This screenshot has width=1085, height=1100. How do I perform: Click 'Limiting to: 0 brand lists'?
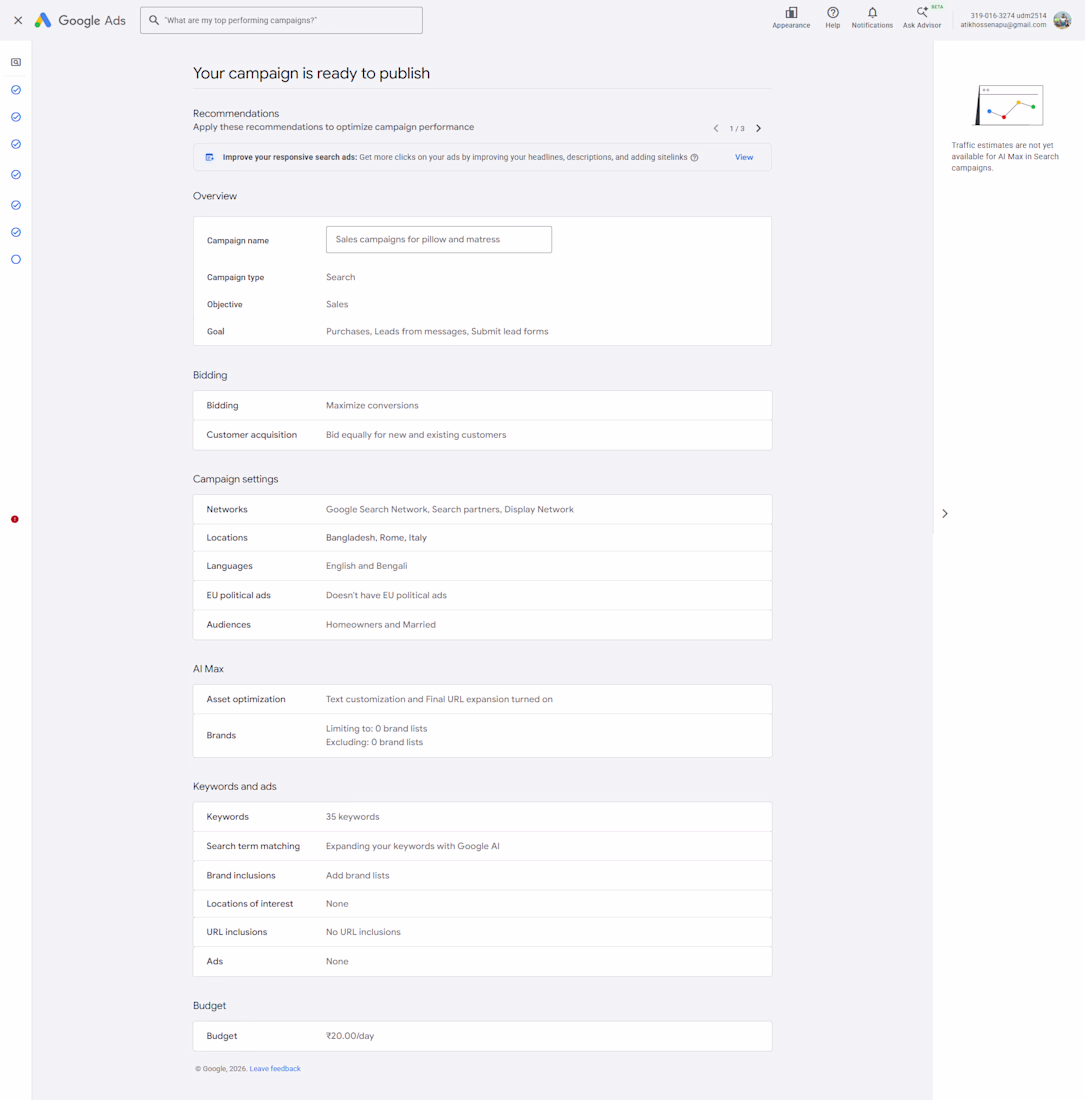tap(377, 728)
